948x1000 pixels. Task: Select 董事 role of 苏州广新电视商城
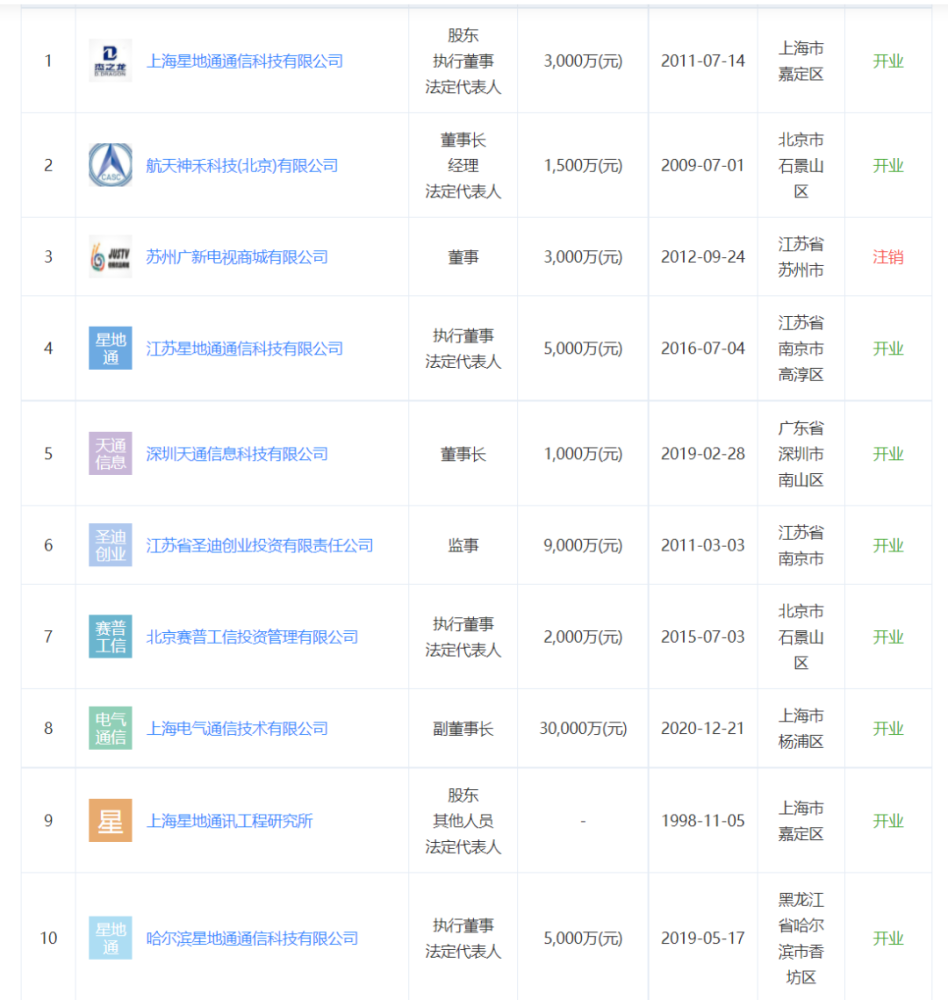click(x=463, y=257)
